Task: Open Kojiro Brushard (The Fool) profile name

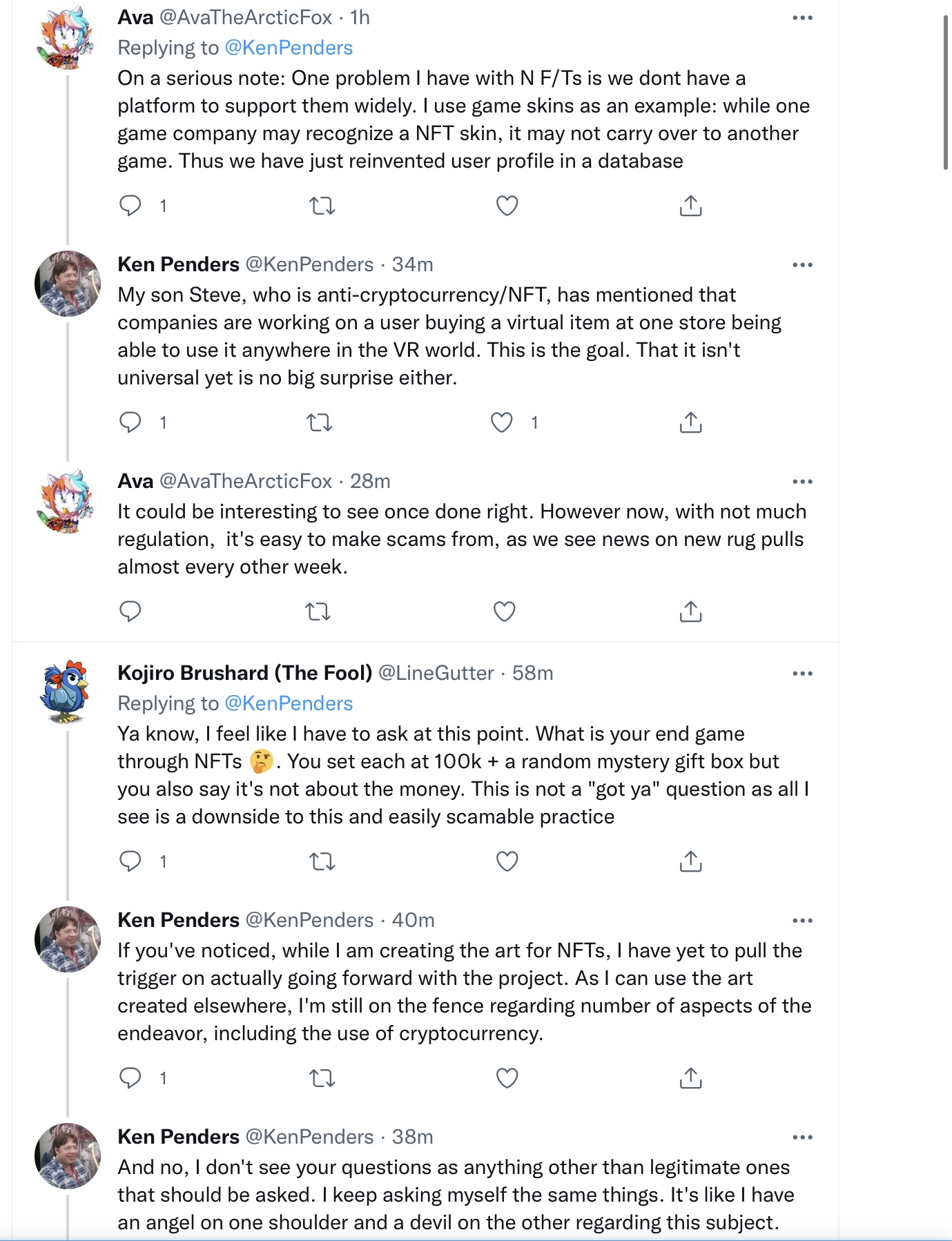Action: [x=245, y=673]
